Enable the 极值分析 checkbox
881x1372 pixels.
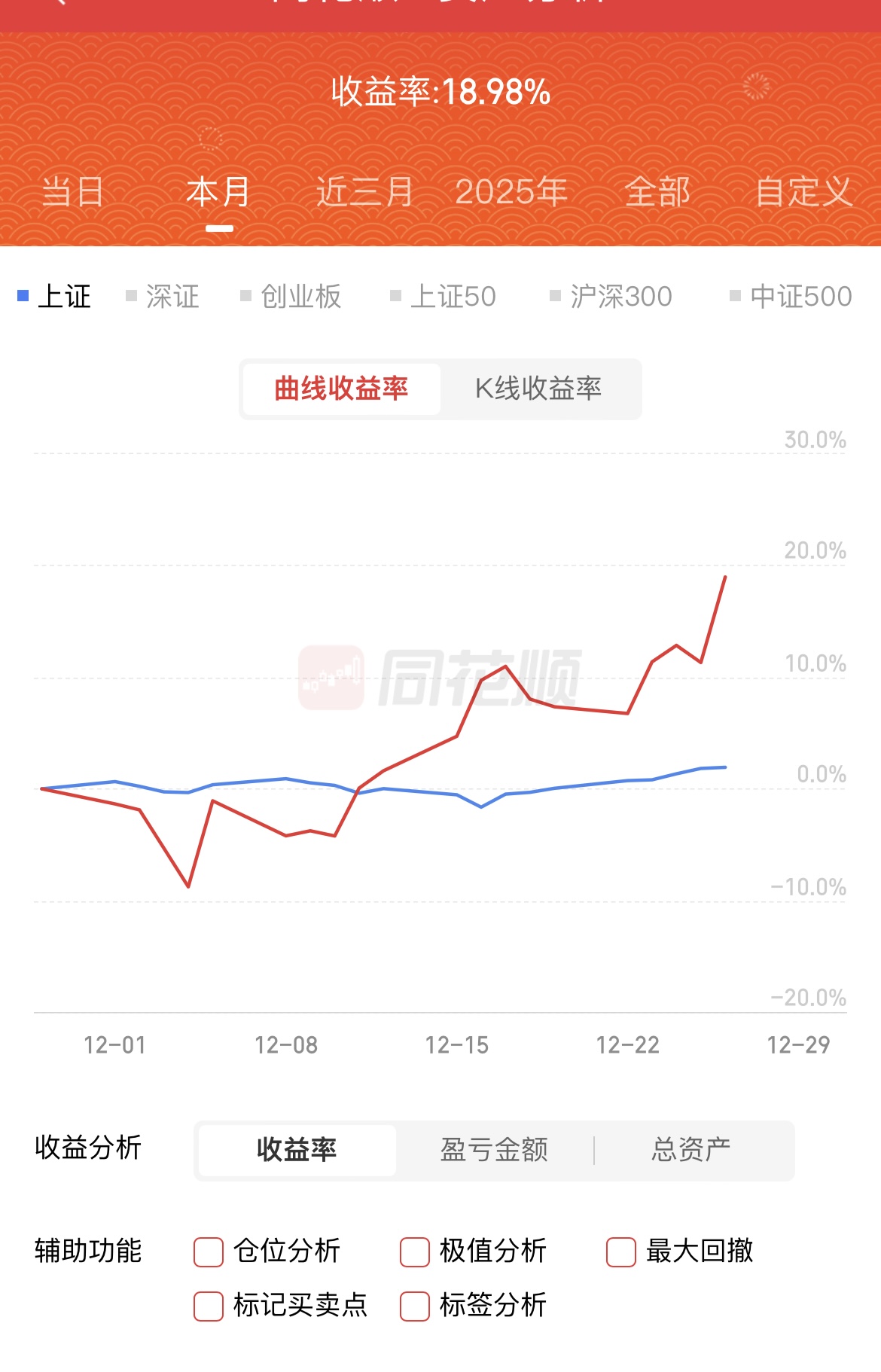[415, 1252]
